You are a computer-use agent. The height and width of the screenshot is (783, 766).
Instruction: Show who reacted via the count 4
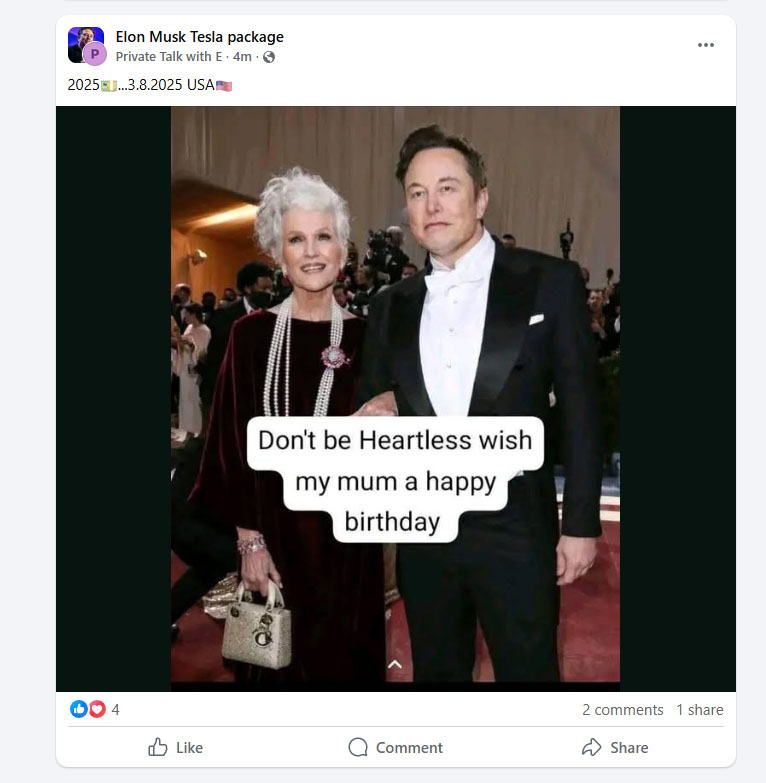click(116, 710)
